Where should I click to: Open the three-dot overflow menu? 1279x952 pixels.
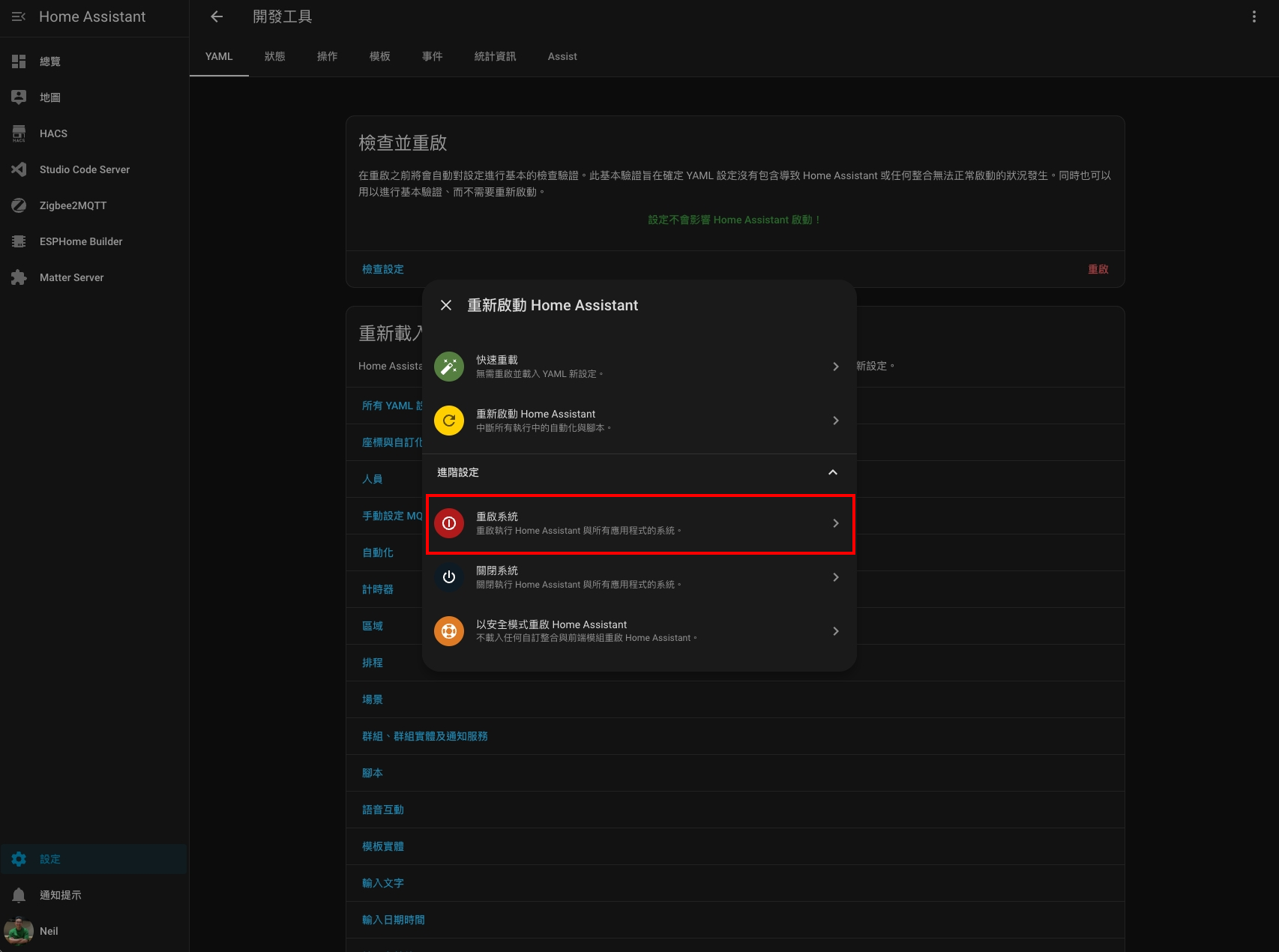tap(1254, 16)
